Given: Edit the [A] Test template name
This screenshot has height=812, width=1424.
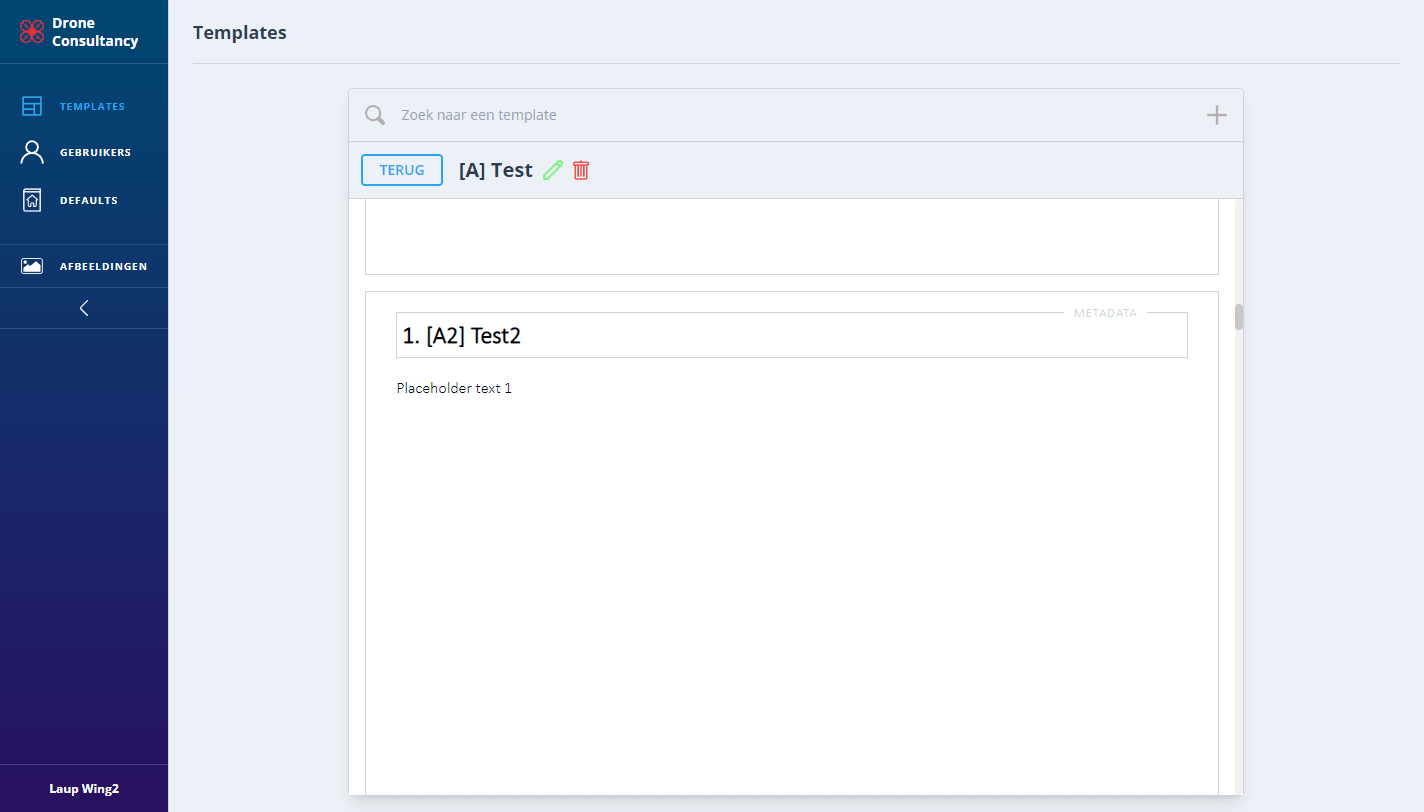Looking at the screenshot, I should click(553, 170).
